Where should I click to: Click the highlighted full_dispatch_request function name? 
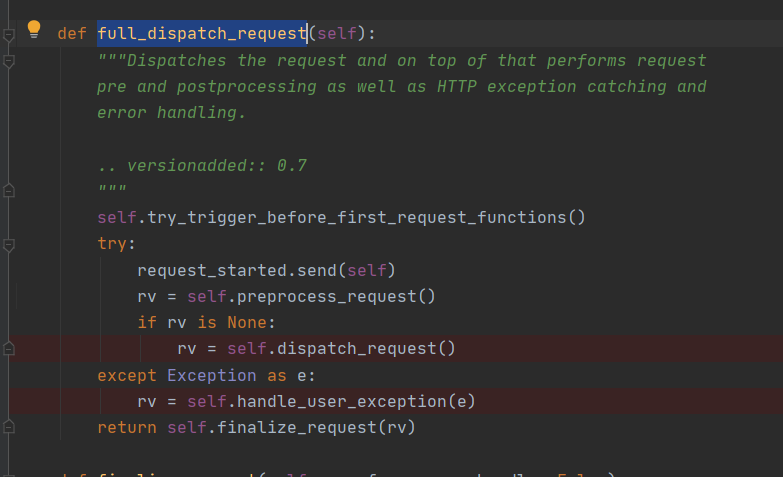[201, 34]
